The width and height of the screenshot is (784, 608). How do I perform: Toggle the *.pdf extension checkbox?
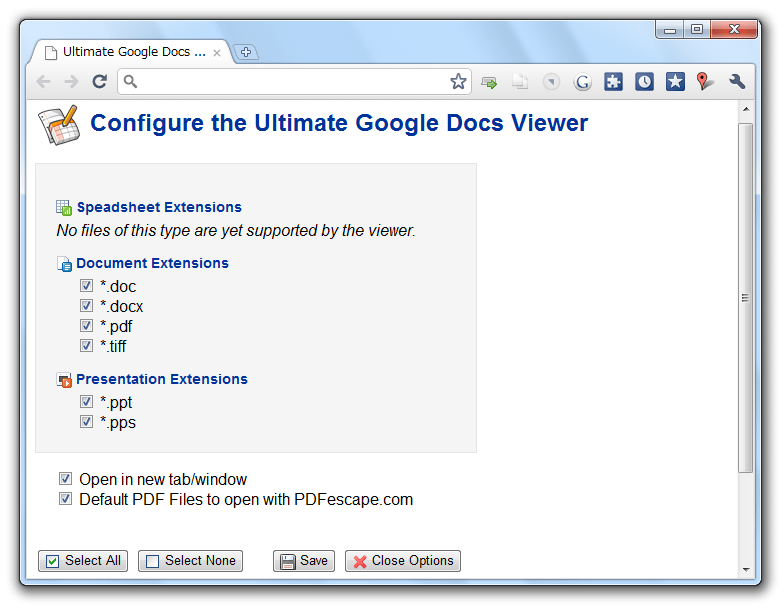(x=86, y=326)
